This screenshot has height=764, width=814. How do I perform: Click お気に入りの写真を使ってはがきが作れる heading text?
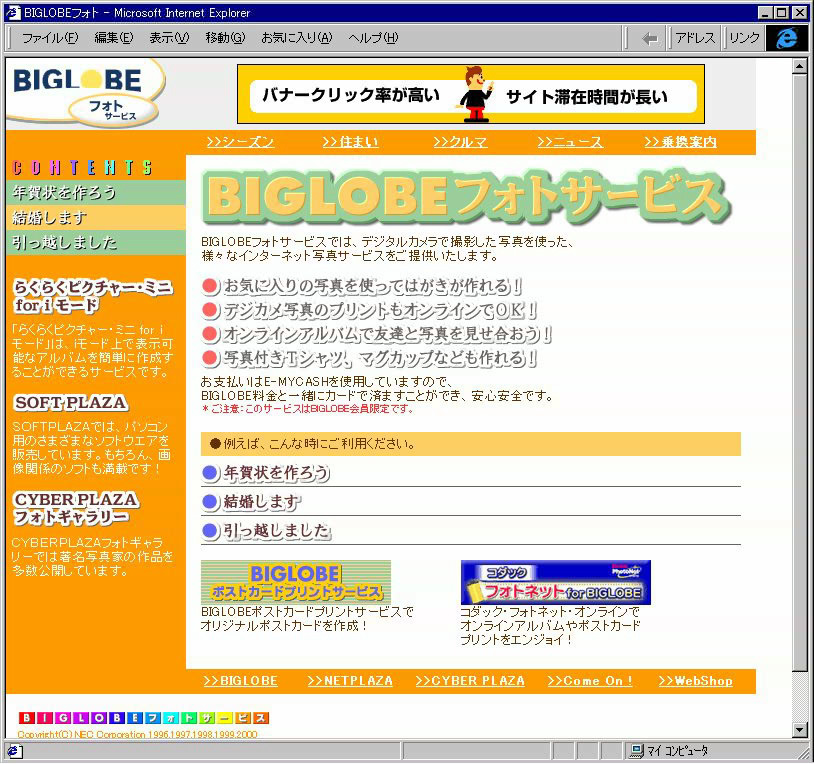tap(372, 285)
